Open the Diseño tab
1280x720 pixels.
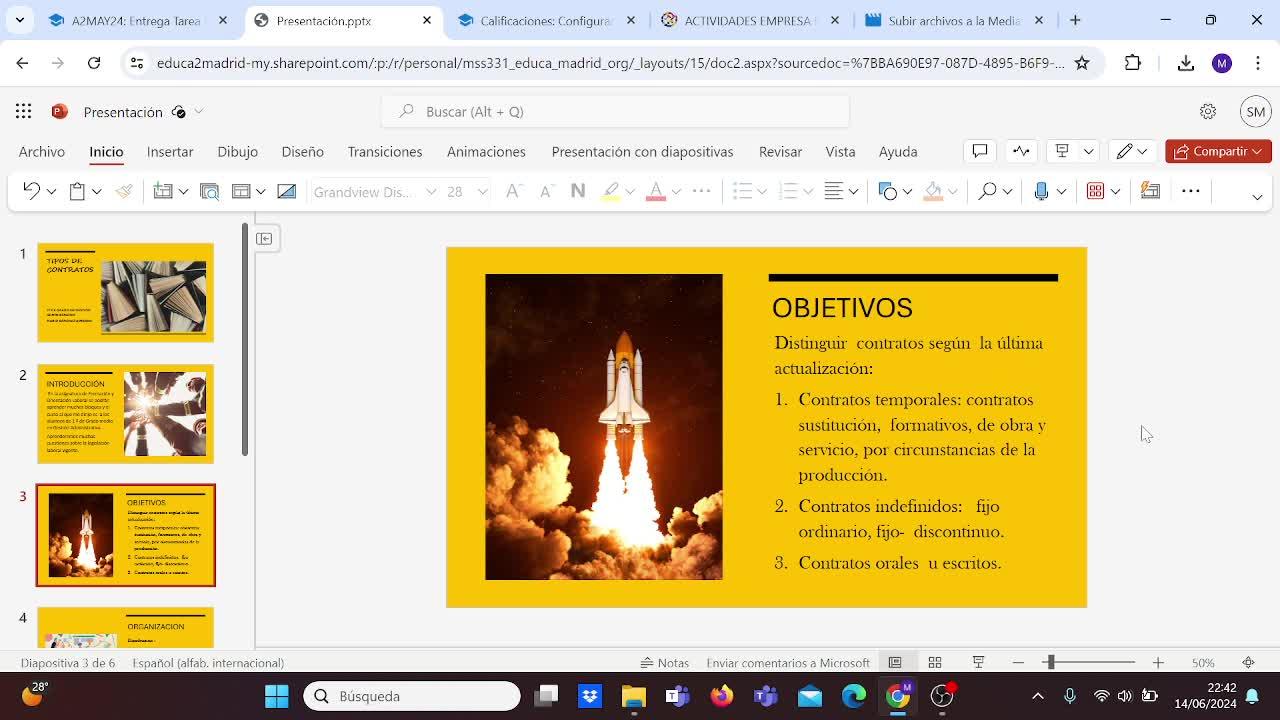point(302,151)
